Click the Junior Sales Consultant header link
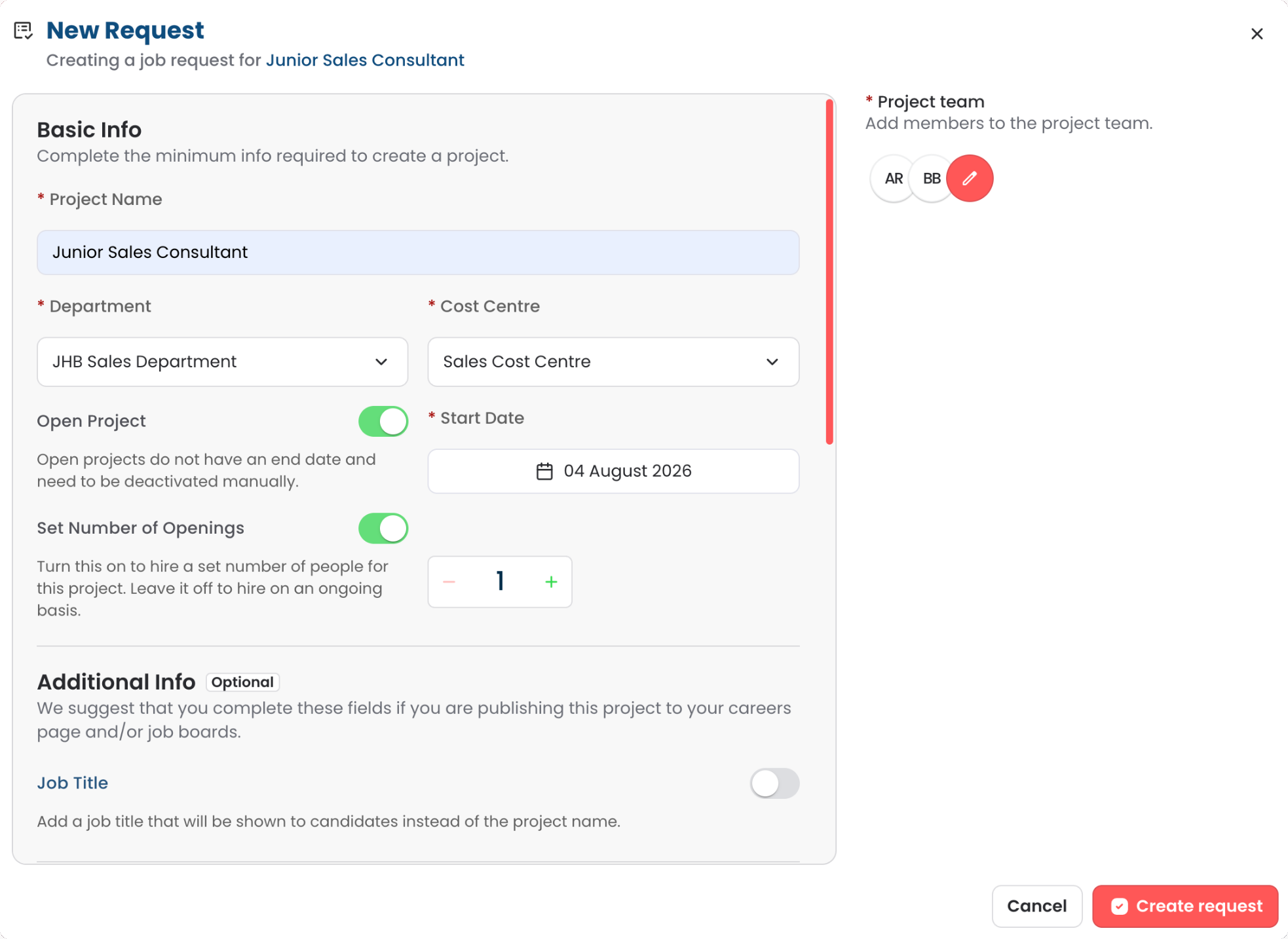The image size is (1288, 939). 365,60
